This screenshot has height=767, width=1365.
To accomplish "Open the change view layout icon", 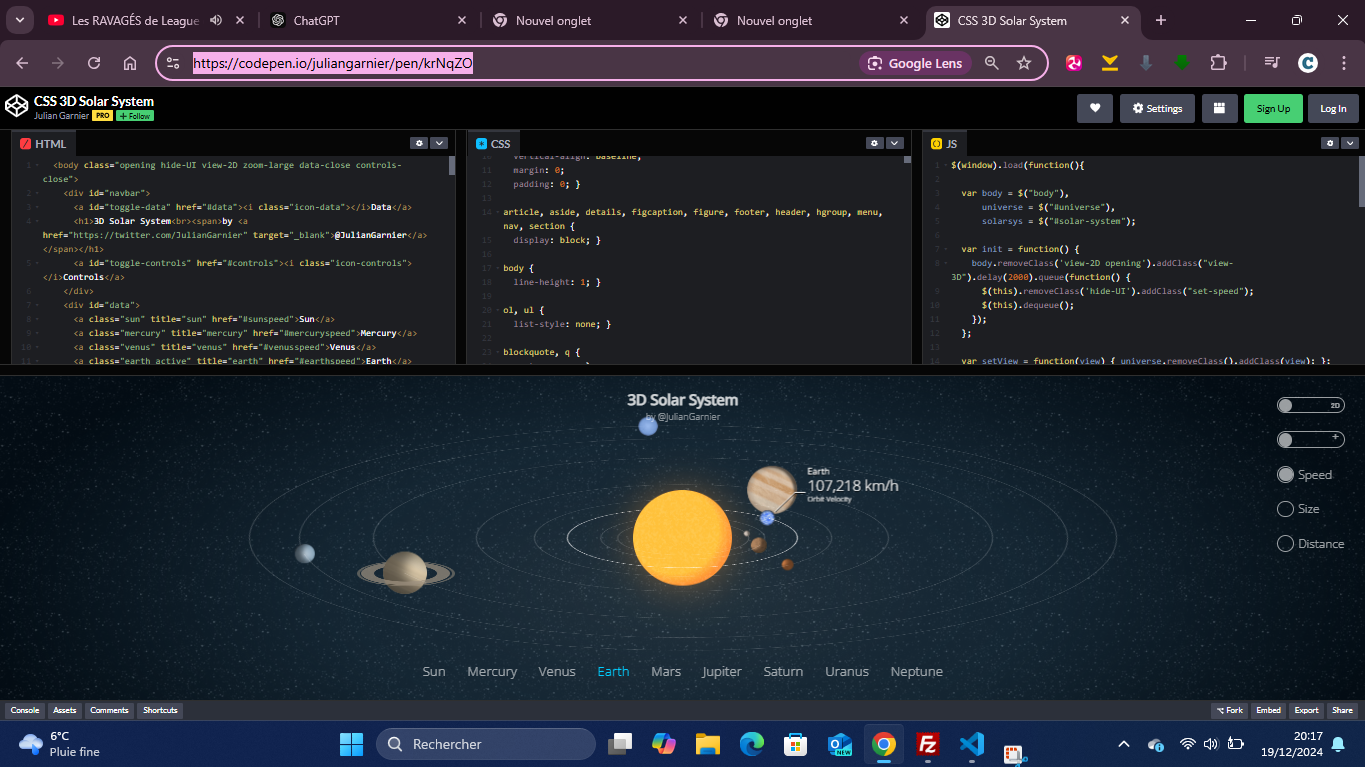I will 1219,108.
